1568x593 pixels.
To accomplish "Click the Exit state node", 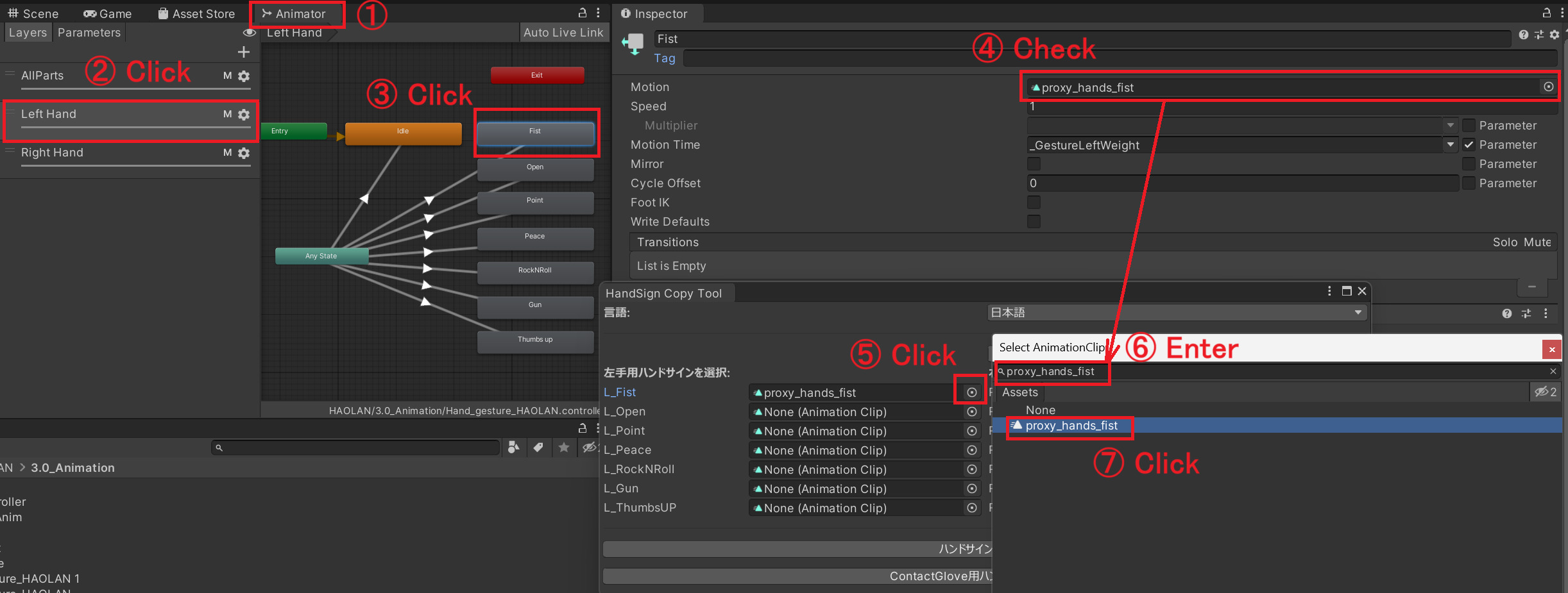I will [537, 75].
